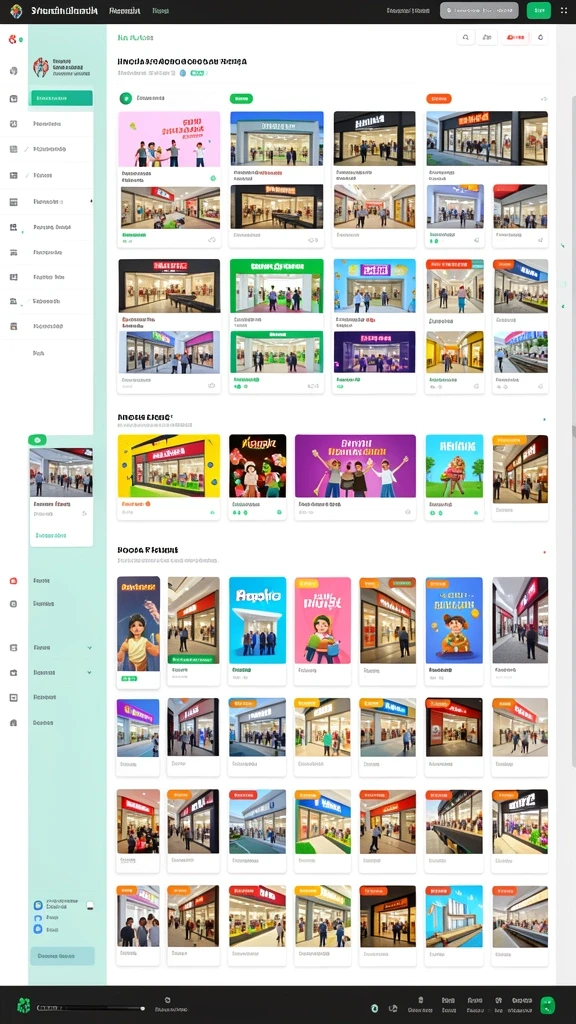576x1024 pixels.
Task: Open the blue poster with boy and coins
Action: click(x=454, y=620)
